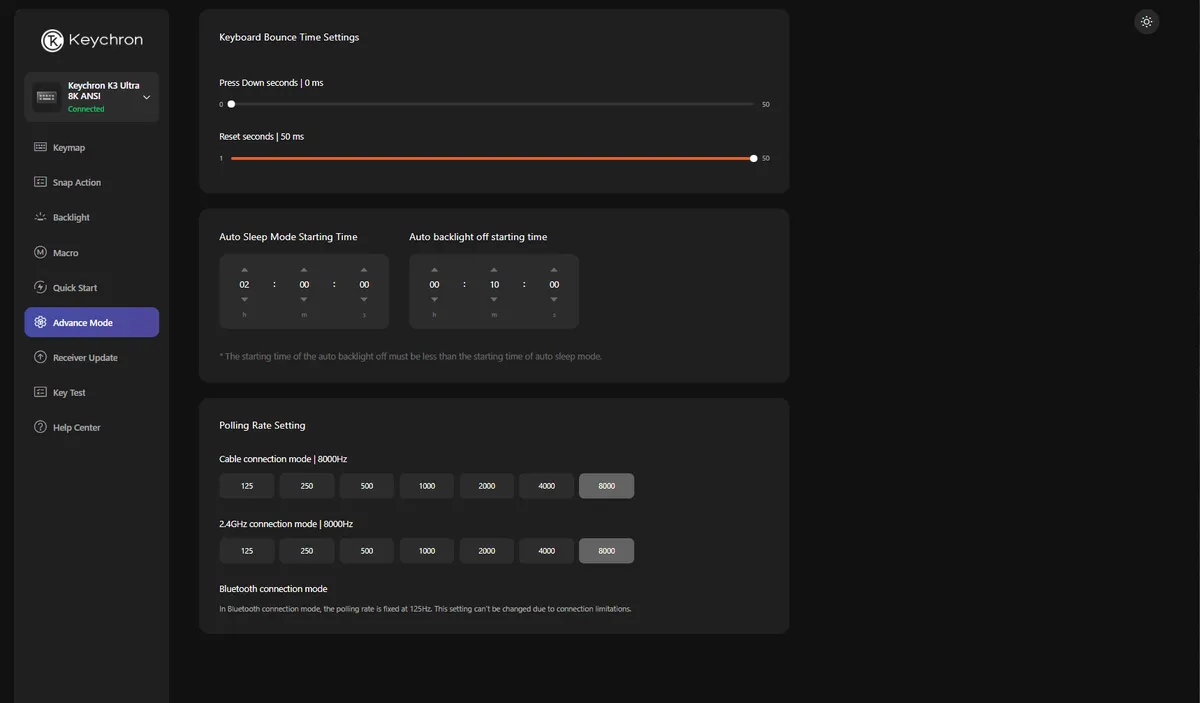Increase backlight off hours with up arrow
This screenshot has width=1200, height=703.
pos(434,270)
